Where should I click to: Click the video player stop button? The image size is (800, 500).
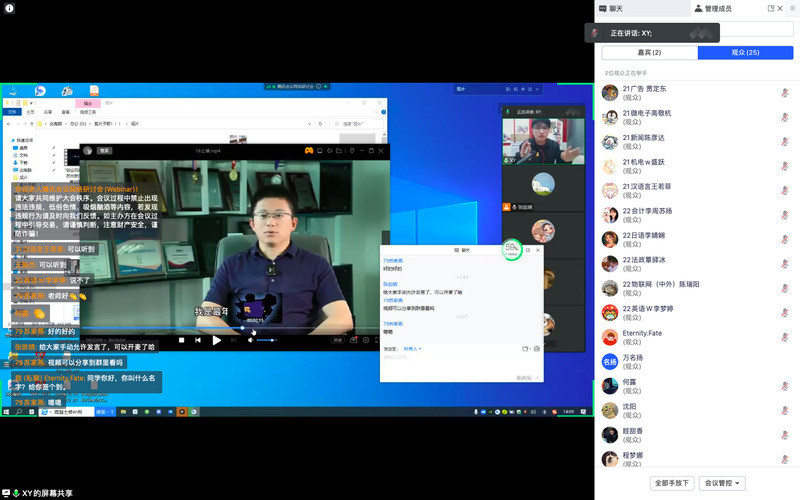[181, 340]
